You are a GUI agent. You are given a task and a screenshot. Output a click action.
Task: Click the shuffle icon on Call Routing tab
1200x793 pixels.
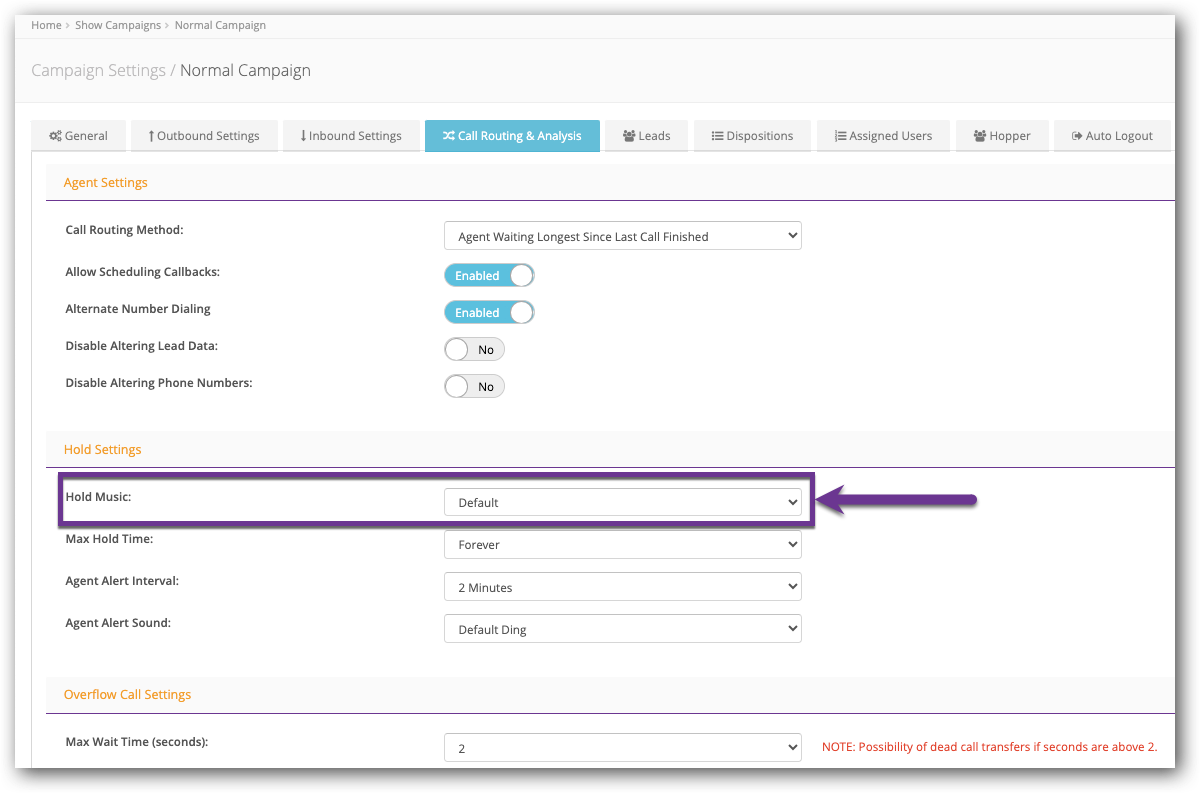(449, 136)
